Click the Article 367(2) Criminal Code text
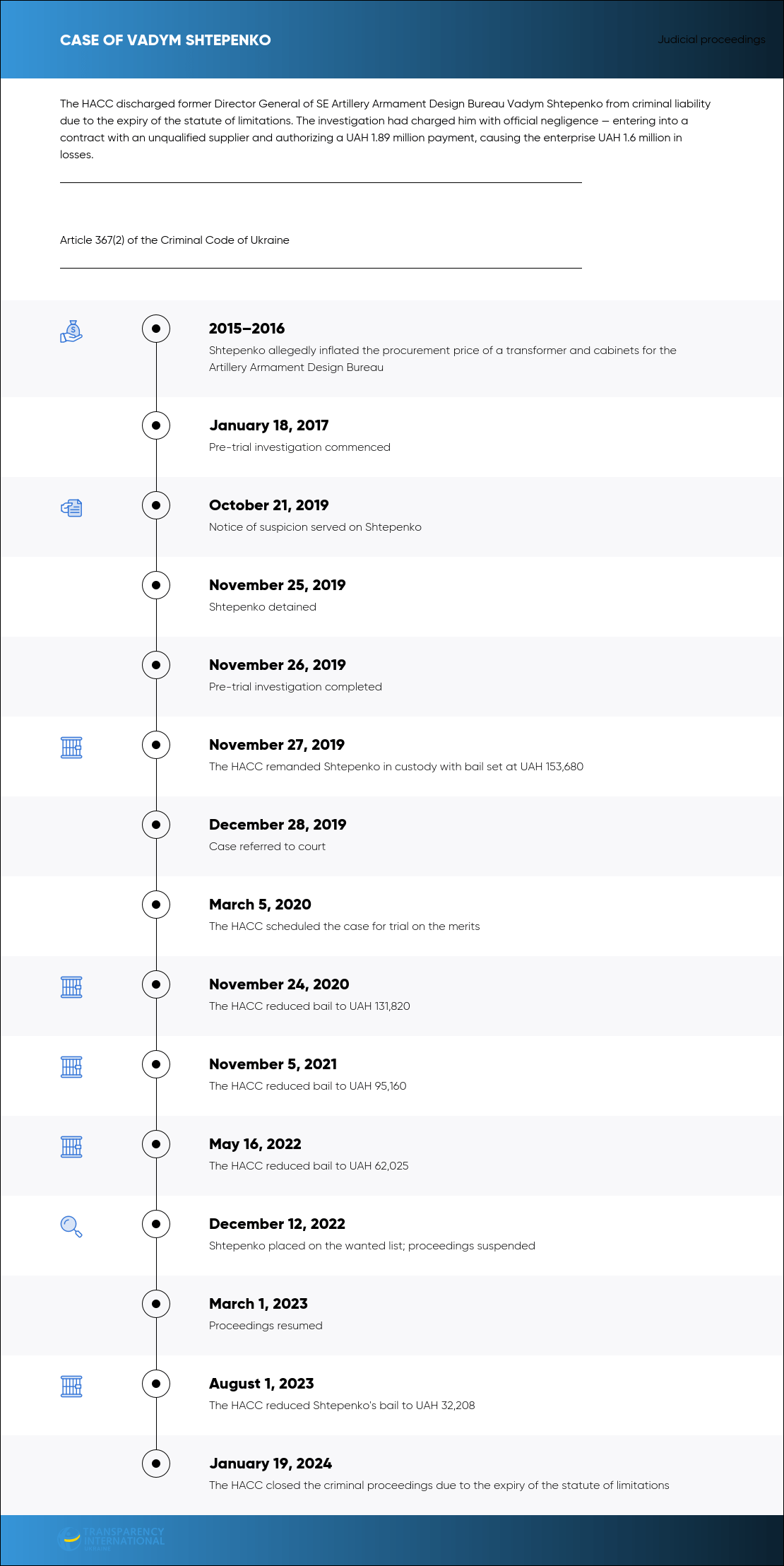The width and height of the screenshot is (784, 1566). 174,240
